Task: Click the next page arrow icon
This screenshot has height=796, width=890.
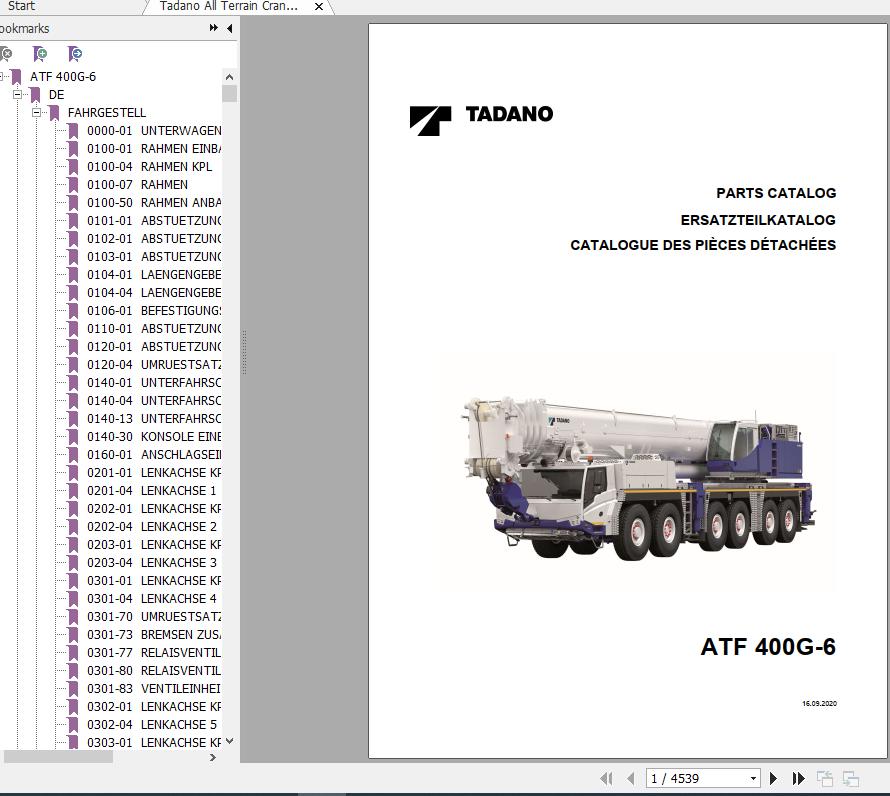Action: [773, 778]
